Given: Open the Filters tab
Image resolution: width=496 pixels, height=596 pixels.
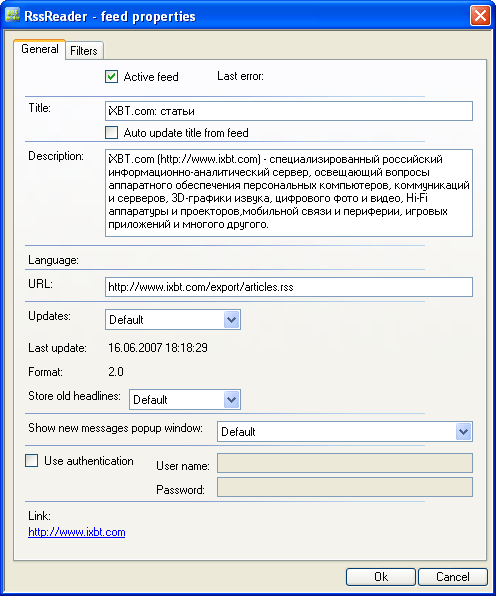Looking at the screenshot, I should [x=84, y=51].
